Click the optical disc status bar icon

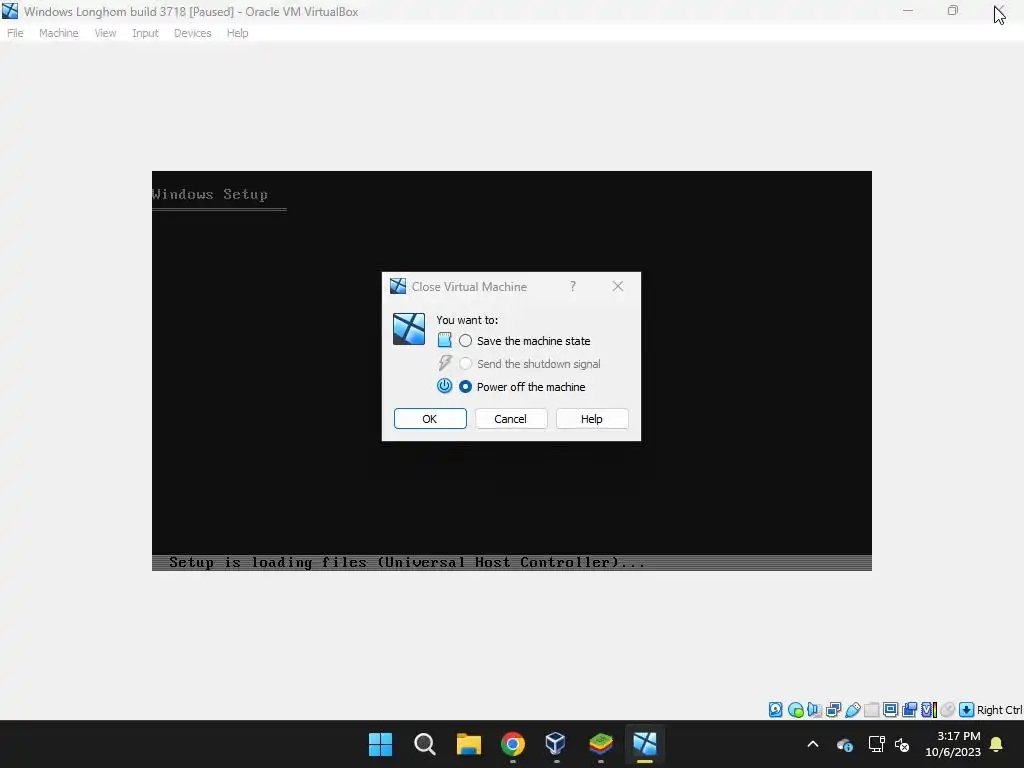point(795,710)
